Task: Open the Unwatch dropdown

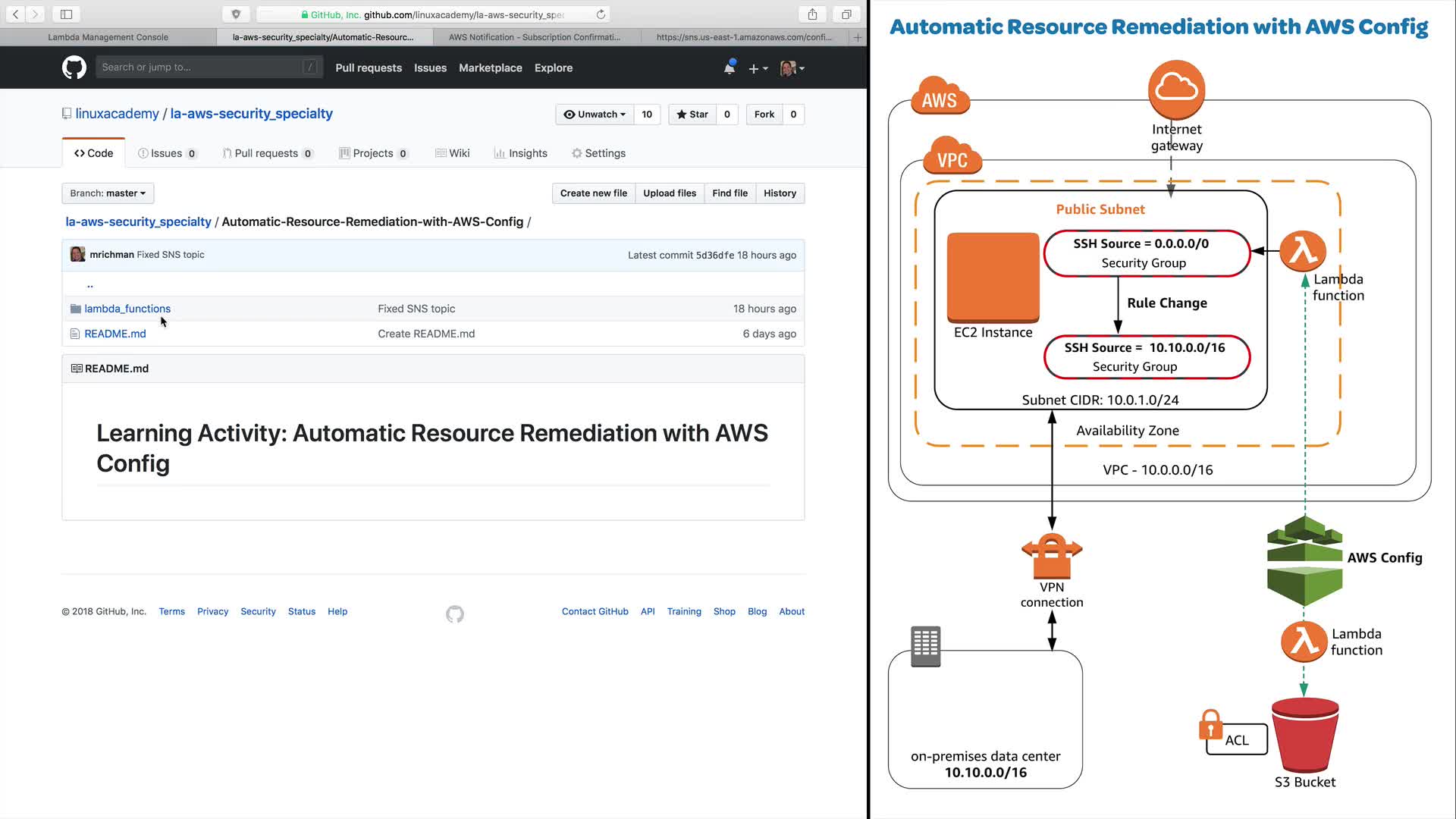Action: [595, 115]
